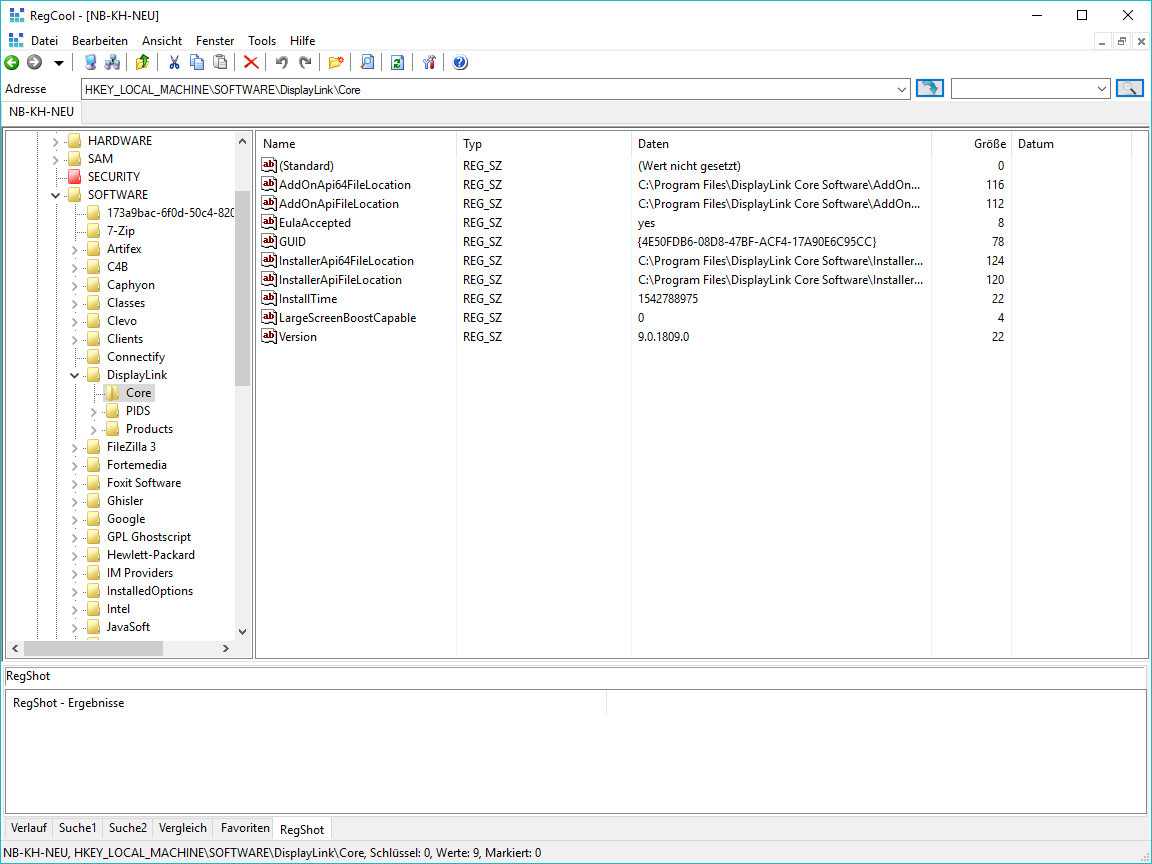Screen dimensions: 1152x864
Task: Click the tools options icon
Action: pos(429,62)
